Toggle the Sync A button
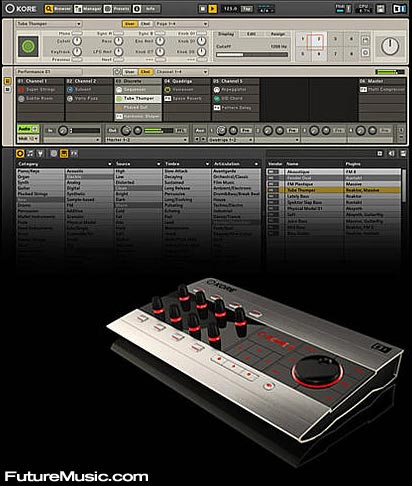The image size is (412, 486). click(118, 33)
